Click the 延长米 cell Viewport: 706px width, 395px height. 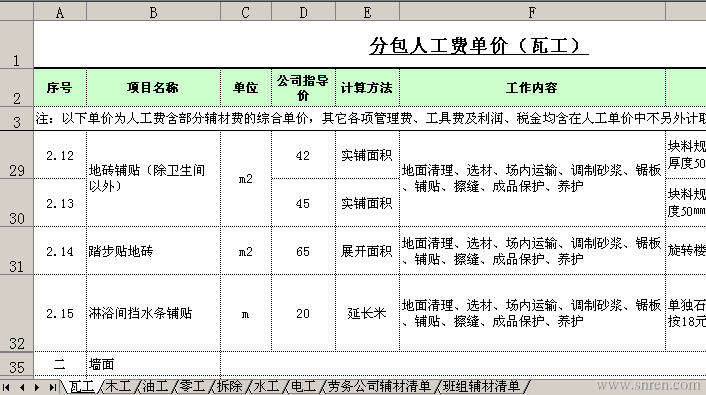click(x=367, y=313)
